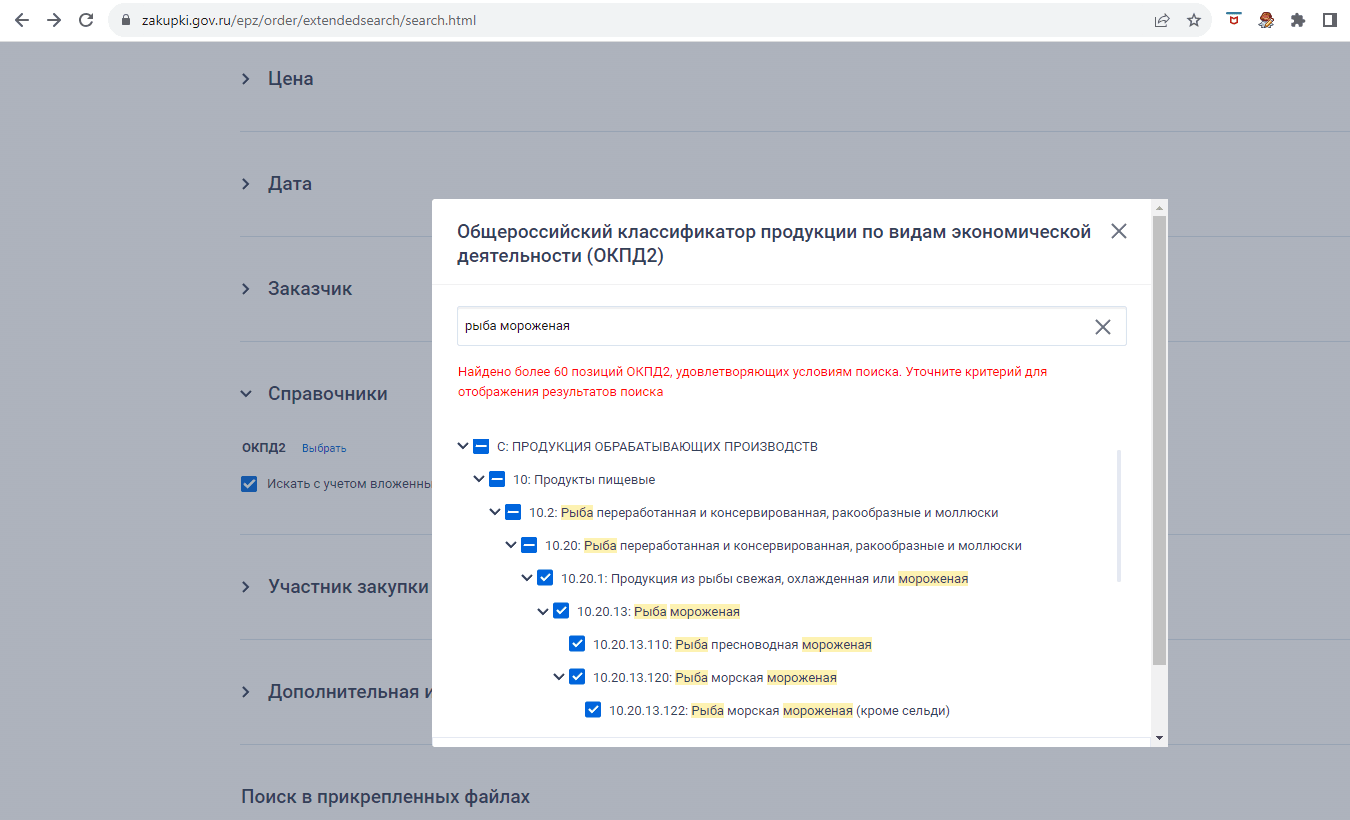Collapse the 10.20.13.120 tree node
The width and height of the screenshot is (1350, 820).
[559, 677]
